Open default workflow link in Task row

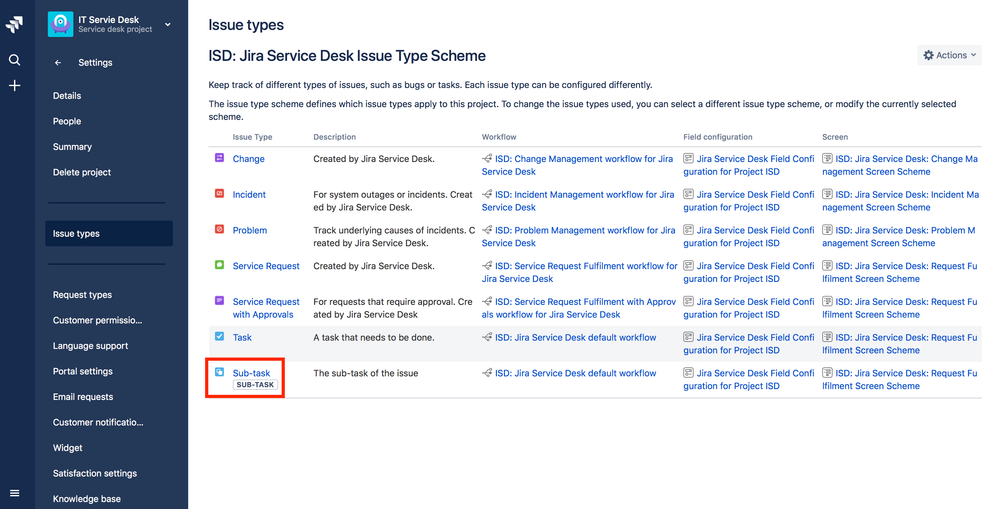575,337
